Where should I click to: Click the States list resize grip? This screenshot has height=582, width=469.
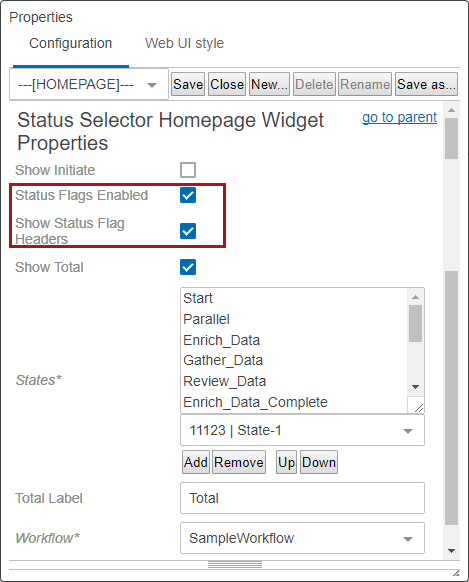click(418, 407)
